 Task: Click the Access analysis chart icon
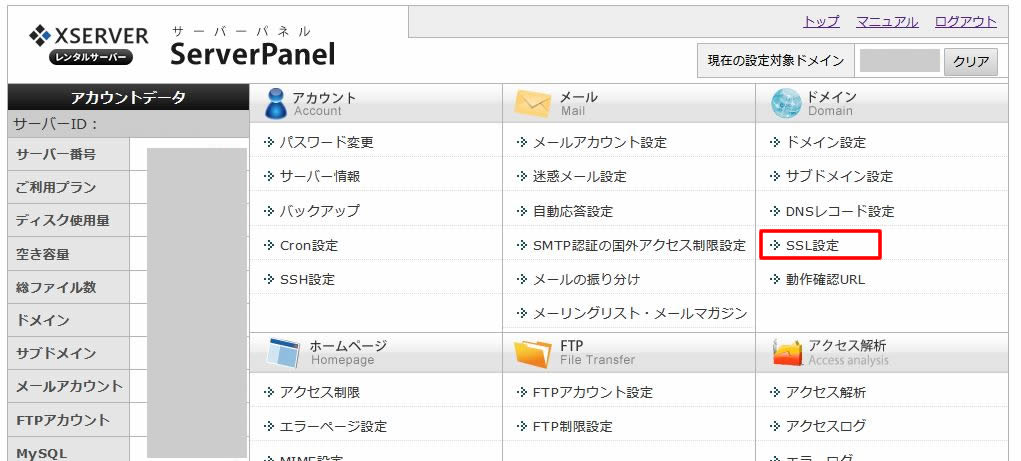pyautogui.click(x=787, y=353)
